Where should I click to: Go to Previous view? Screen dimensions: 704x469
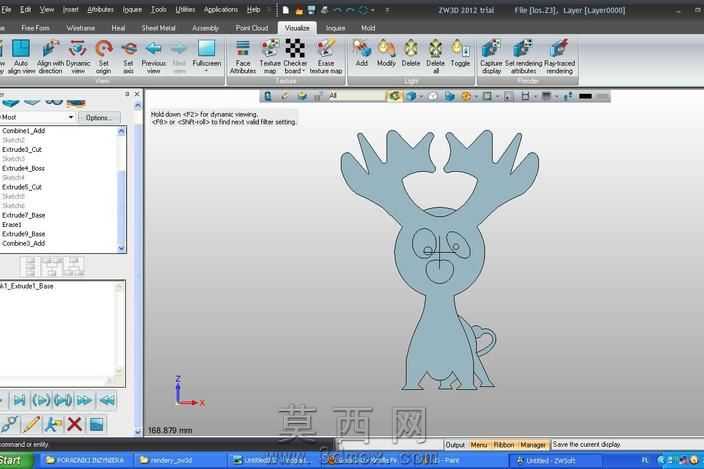(x=154, y=57)
